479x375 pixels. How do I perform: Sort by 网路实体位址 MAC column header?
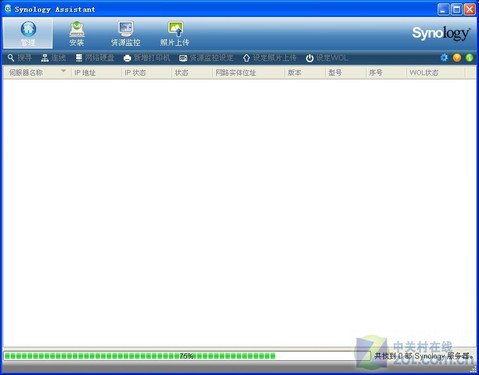(248, 73)
